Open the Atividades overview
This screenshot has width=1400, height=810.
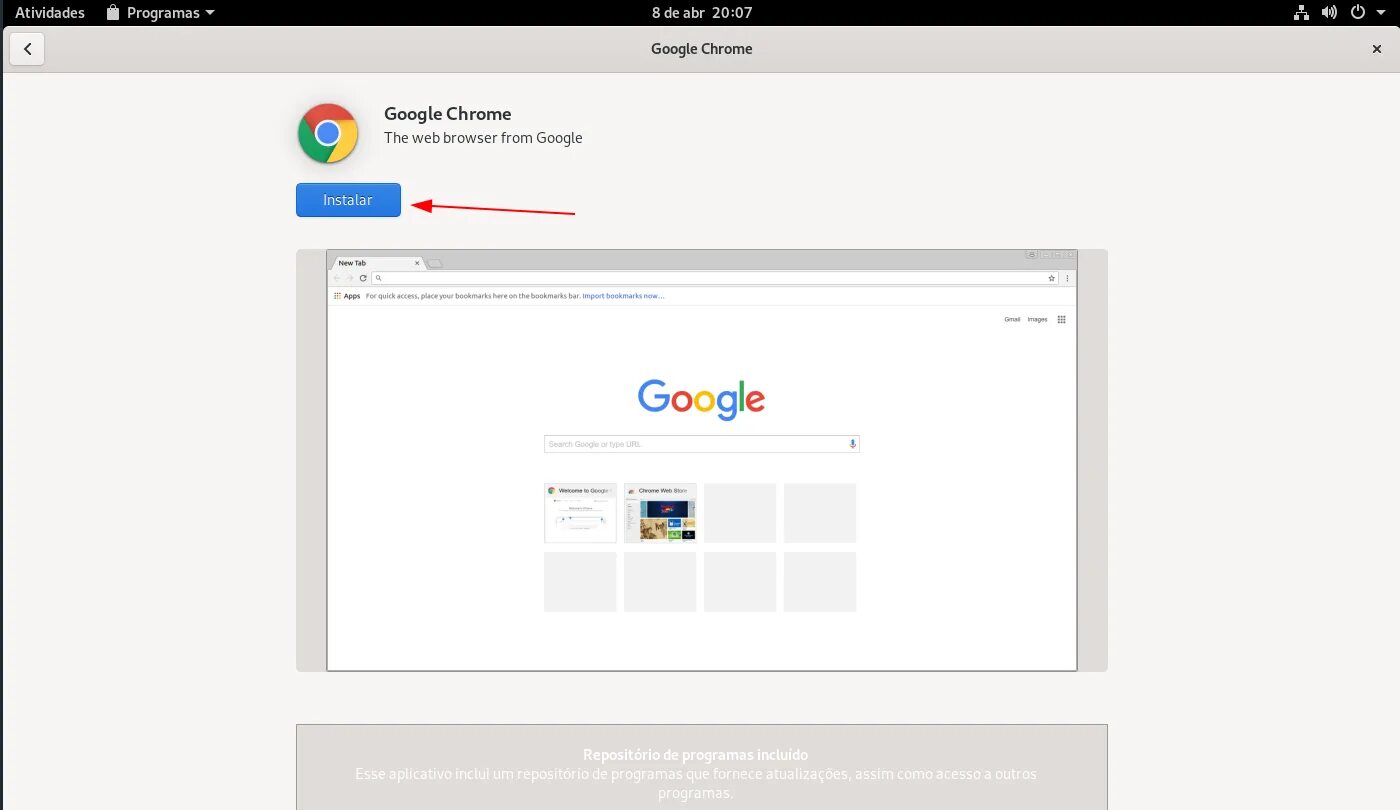[50, 13]
